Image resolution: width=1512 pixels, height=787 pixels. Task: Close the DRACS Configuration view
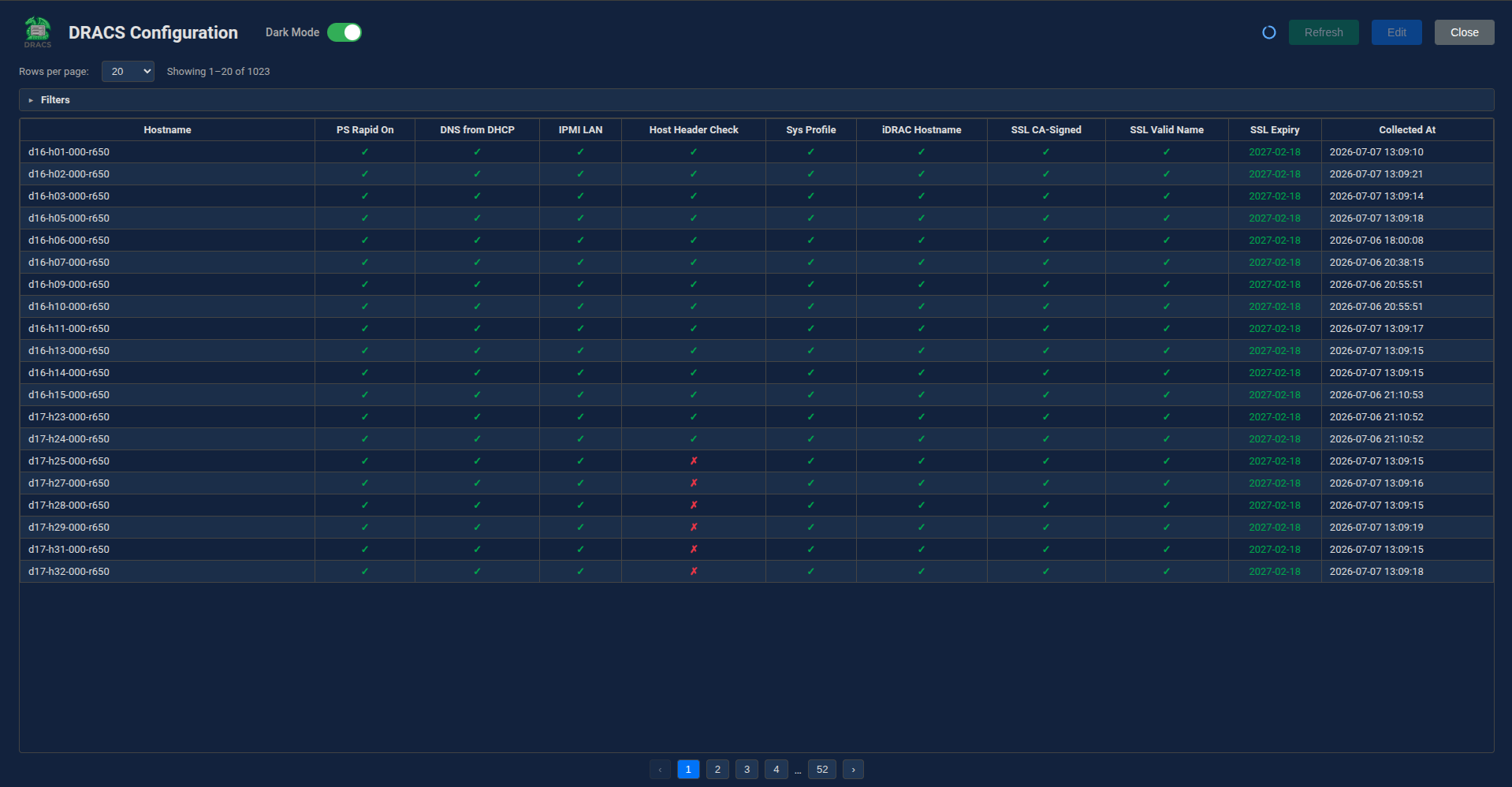point(1464,32)
